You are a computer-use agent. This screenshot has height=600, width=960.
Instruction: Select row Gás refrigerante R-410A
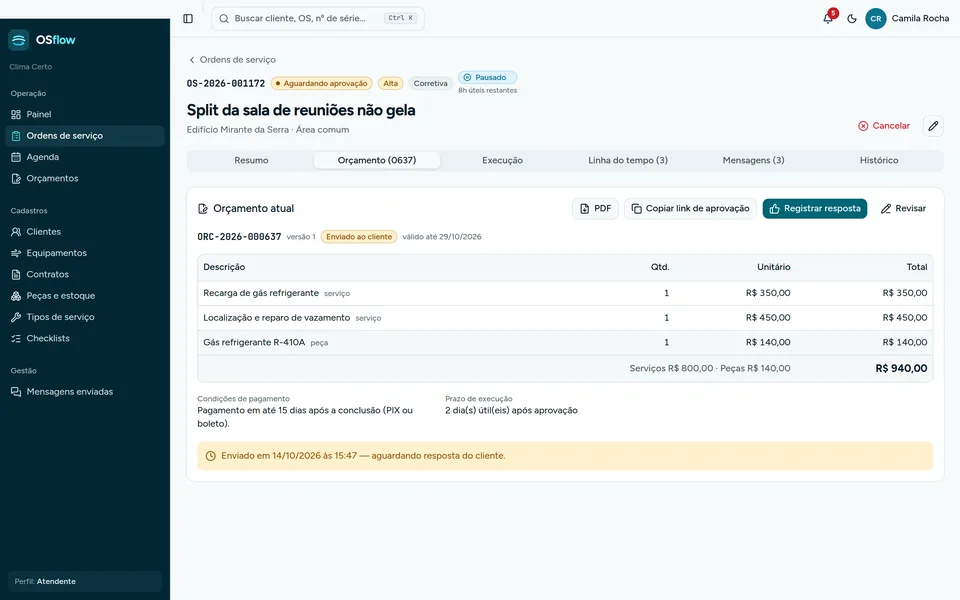pyautogui.click(x=564, y=342)
